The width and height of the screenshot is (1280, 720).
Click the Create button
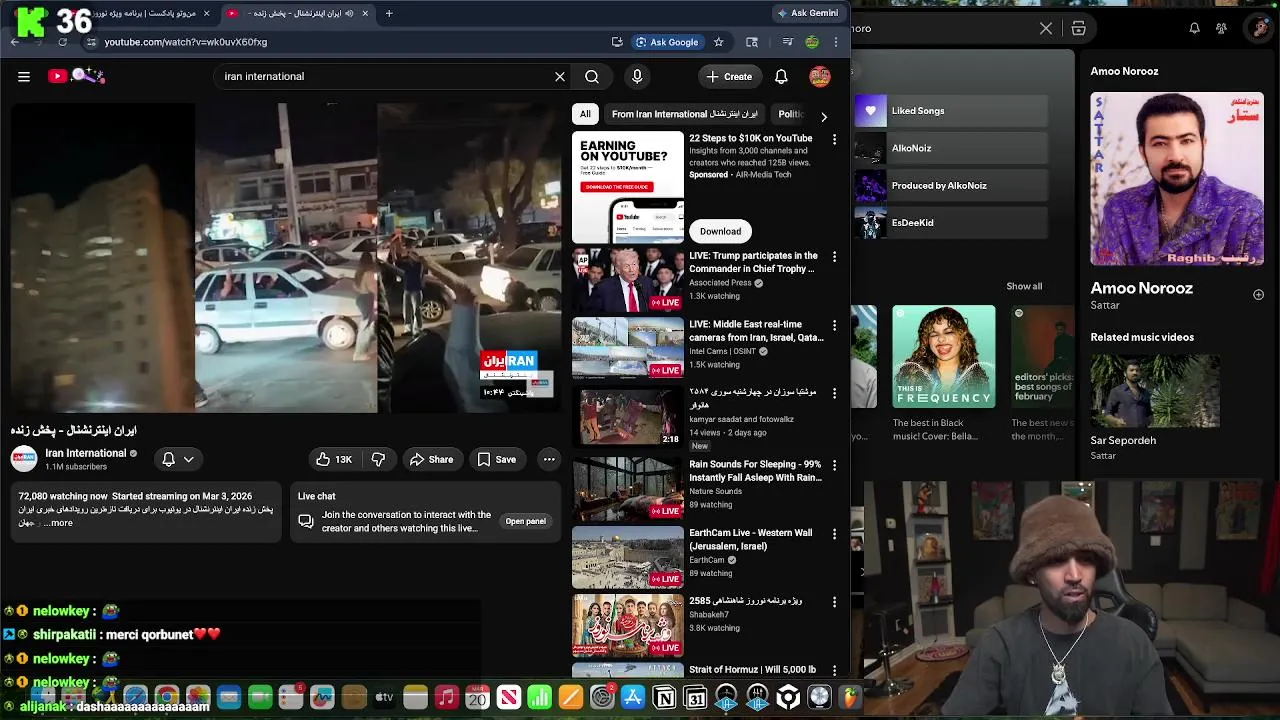tap(729, 76)
